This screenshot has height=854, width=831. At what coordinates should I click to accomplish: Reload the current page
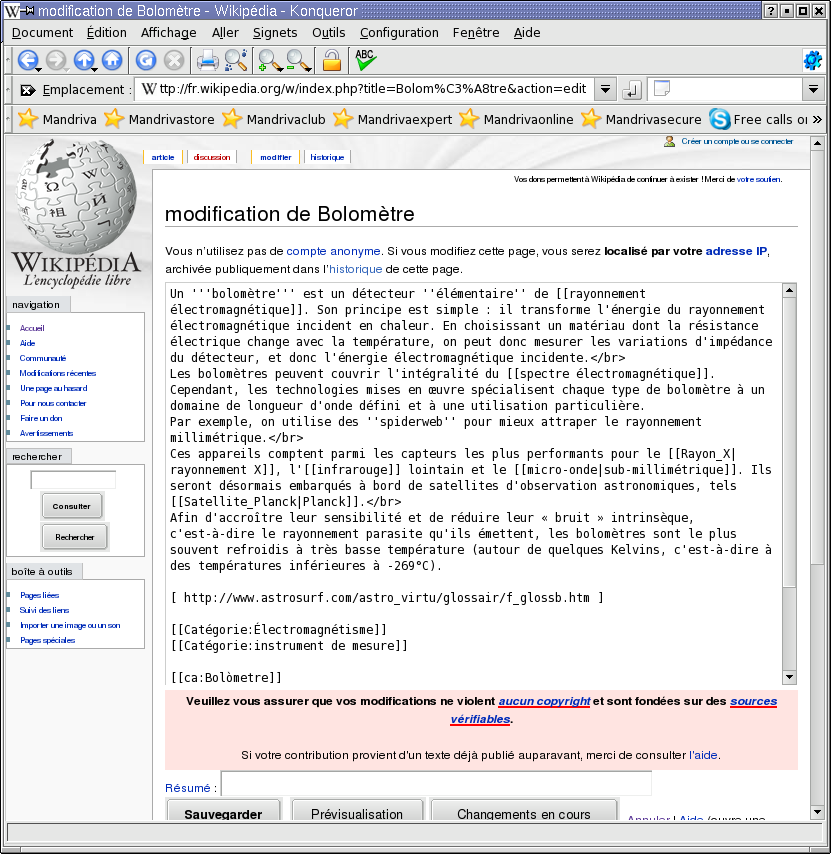(x=146, y=60)
